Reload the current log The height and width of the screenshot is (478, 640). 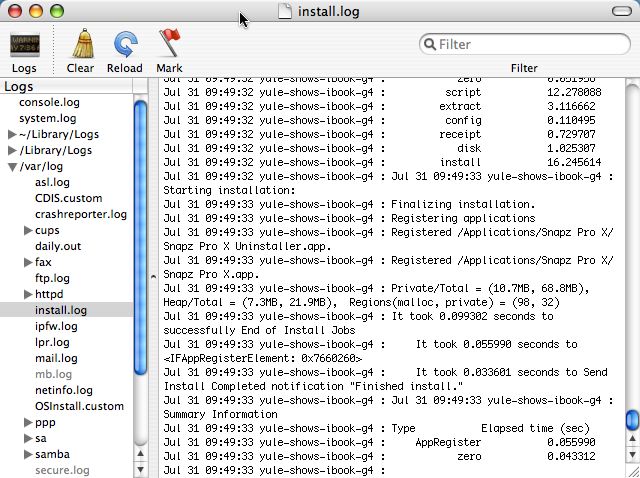(125, 44)
